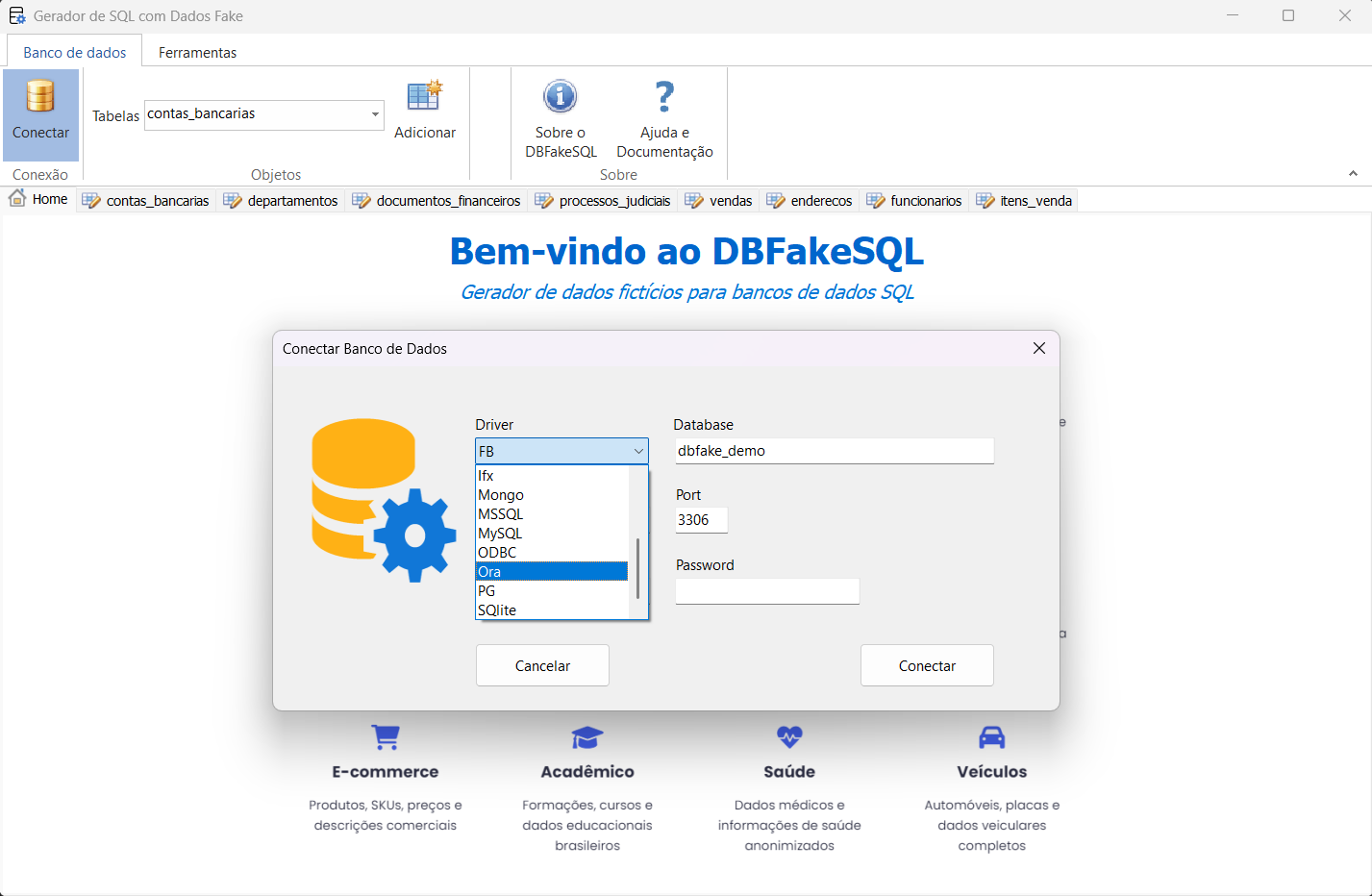Click the Conectar database icon in ribbon
The image size is (1372, 896).
[x=40, y=96]
